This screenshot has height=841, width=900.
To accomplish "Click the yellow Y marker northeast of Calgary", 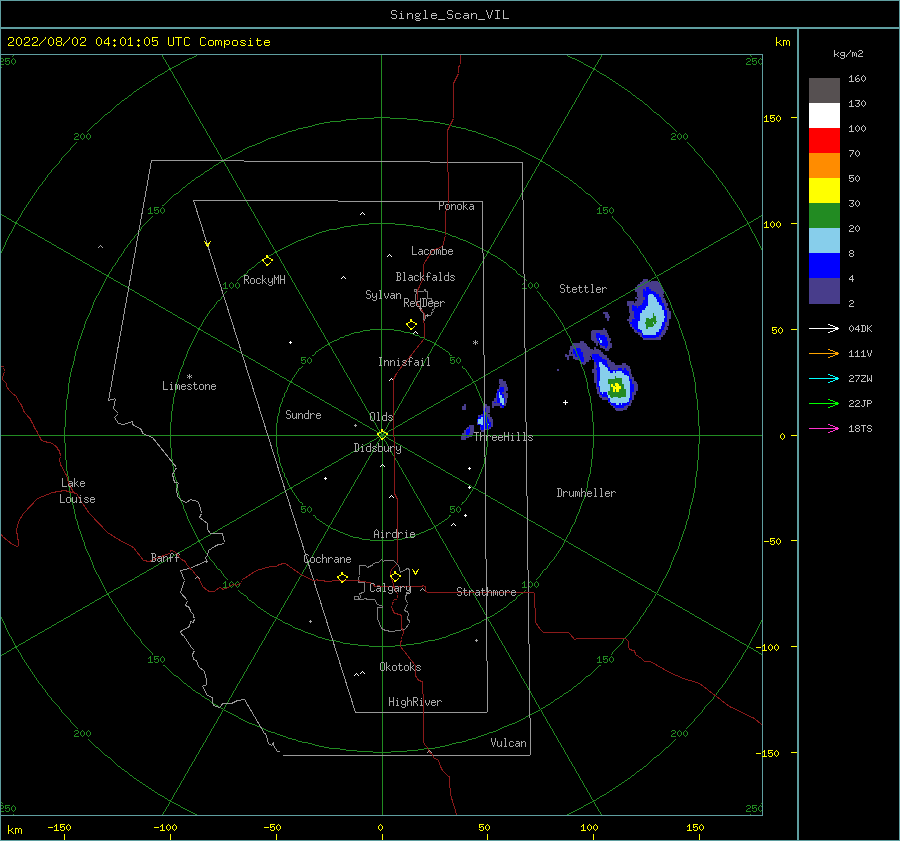I will coord(416,572).
